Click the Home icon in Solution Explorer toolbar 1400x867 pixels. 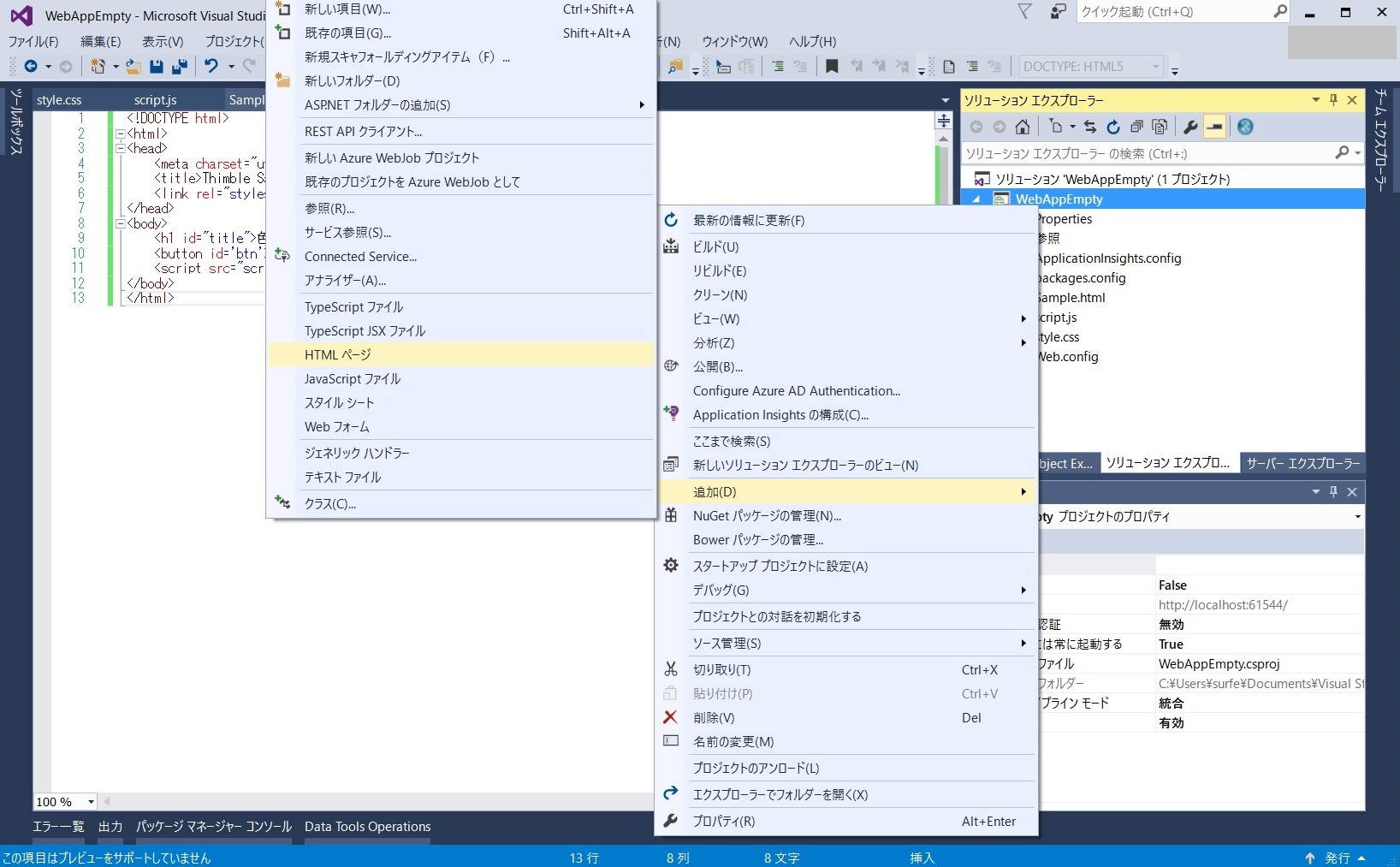[x=1022, y=127]
